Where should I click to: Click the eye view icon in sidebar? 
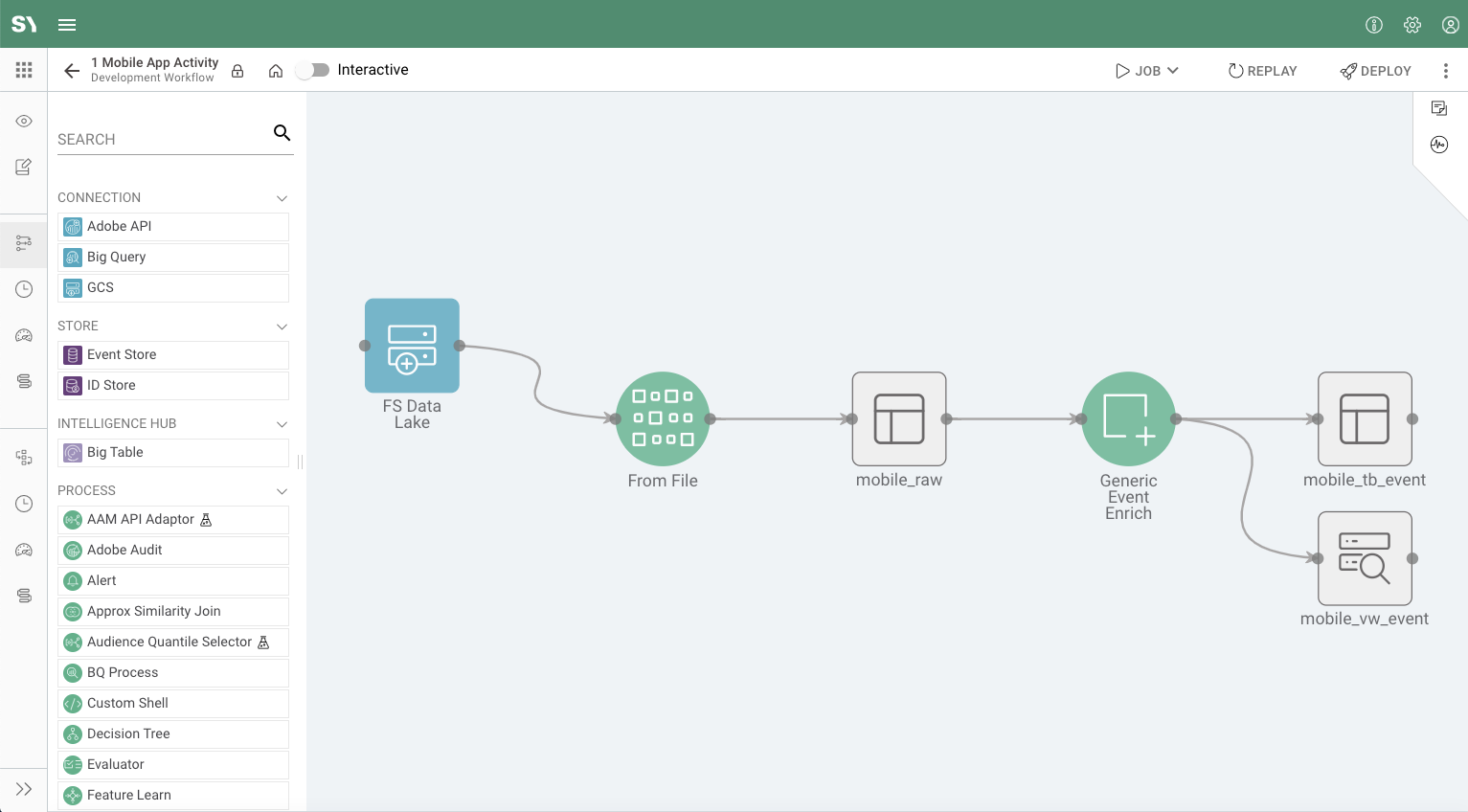tap(24, 121)
